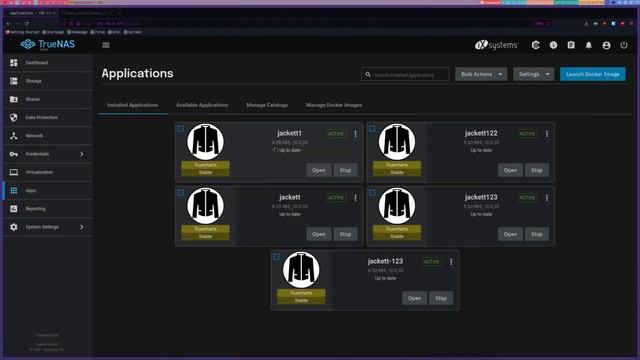Open three-dot menu for jackett123
The height and width of the screenshot is (360, 640).
(x=547, y=198)
